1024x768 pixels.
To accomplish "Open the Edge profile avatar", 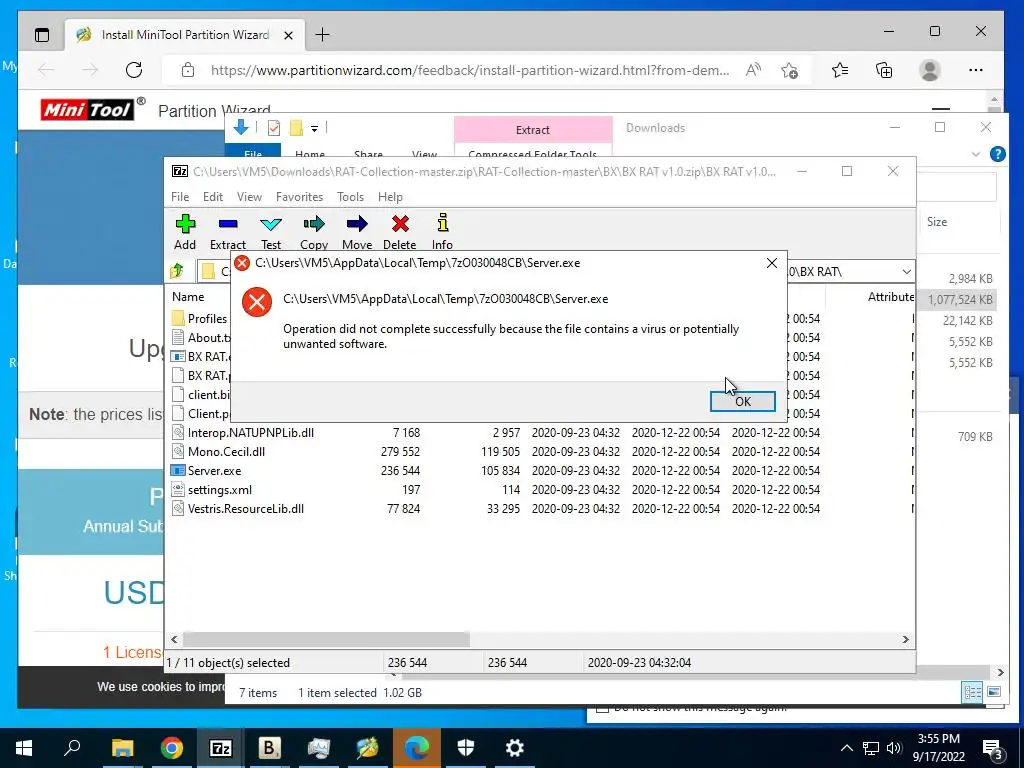I will (x=929, y=70).
